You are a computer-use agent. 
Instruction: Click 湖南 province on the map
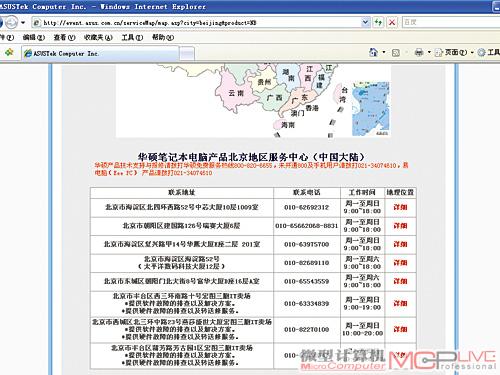tap(288, 75)
